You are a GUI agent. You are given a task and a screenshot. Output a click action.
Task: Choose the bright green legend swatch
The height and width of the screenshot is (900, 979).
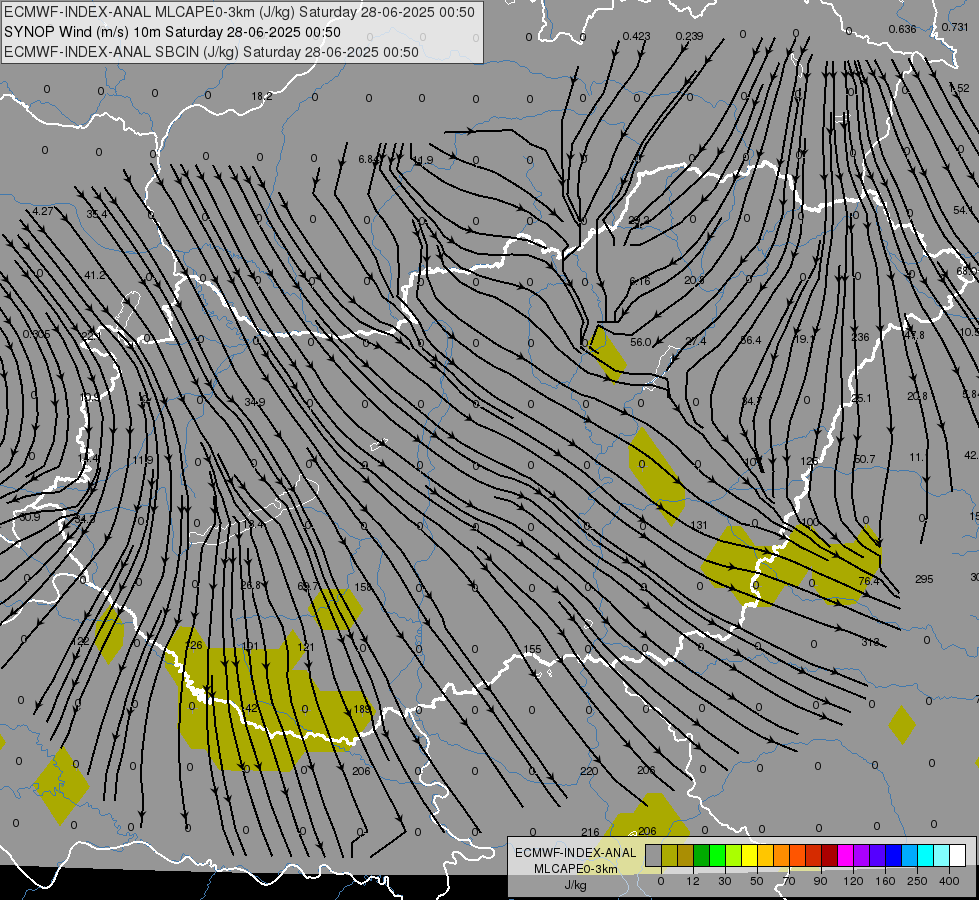tap(717, 855)
